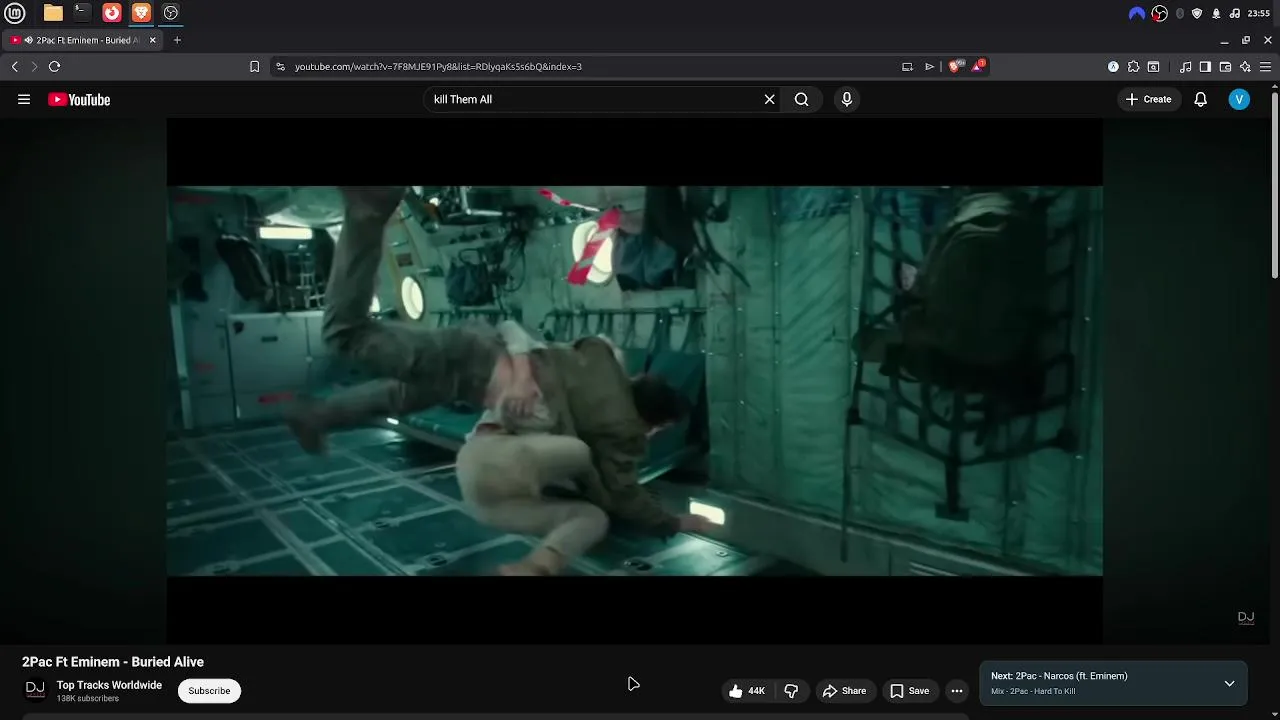Mute the tab using its audio icon

tap(29, 40)
